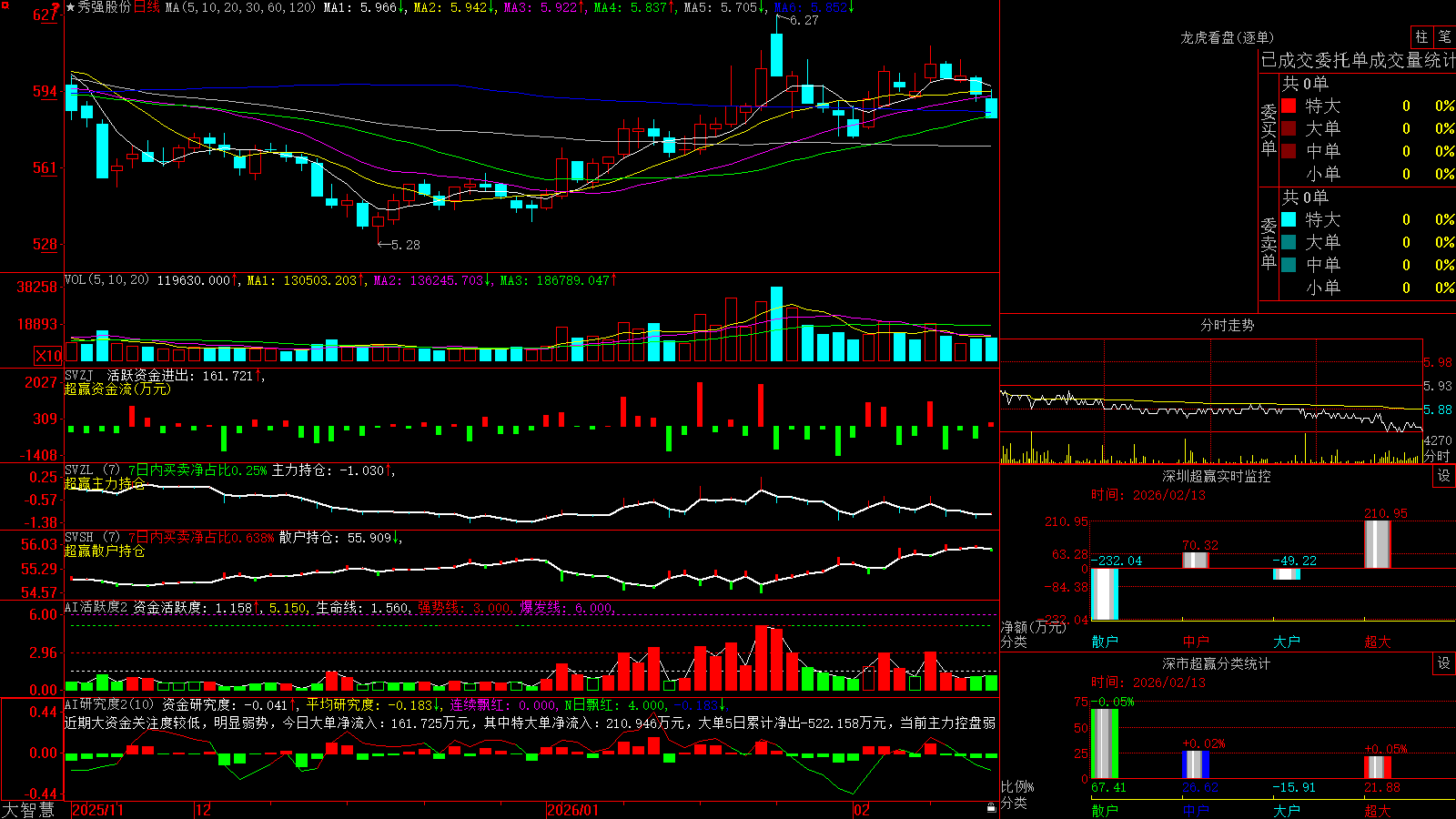The height and width of the screenshot is (819, 1456).
Task: Click the star icon before 秀强股份
Action: point(70,7)
